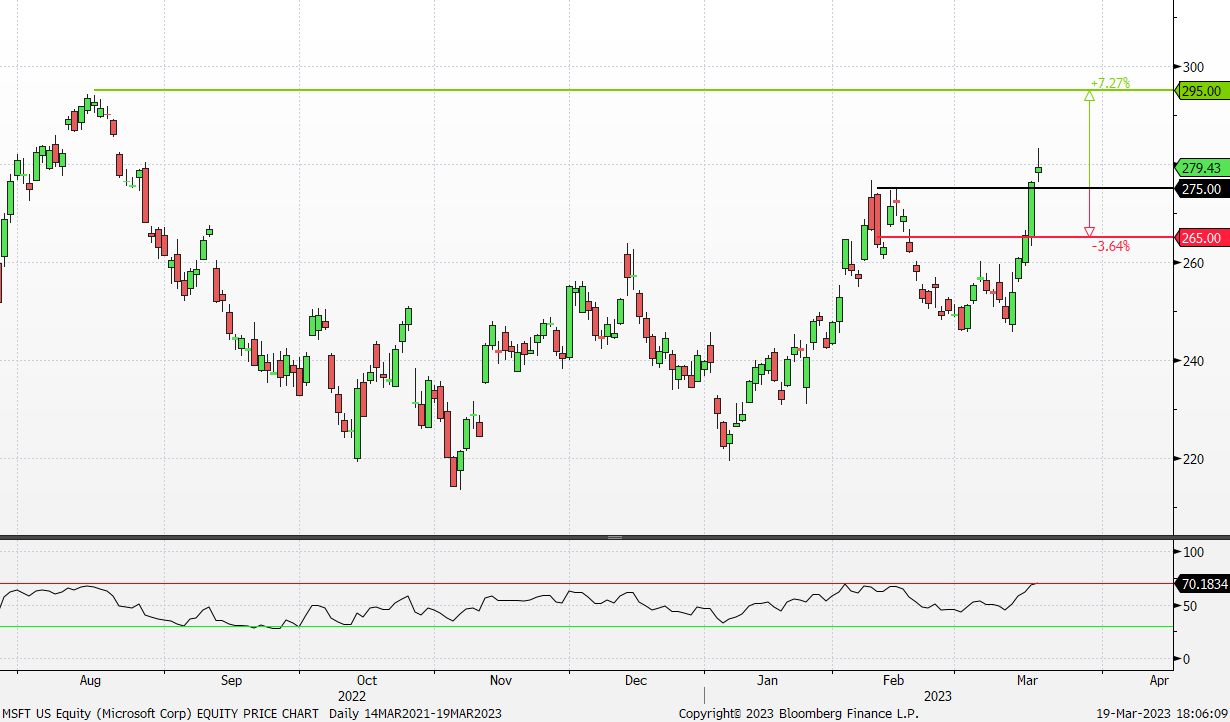The image size is (1230, 722).
Task: Select the red 265.00 horizontal support line
Action: coord(1024,237)
